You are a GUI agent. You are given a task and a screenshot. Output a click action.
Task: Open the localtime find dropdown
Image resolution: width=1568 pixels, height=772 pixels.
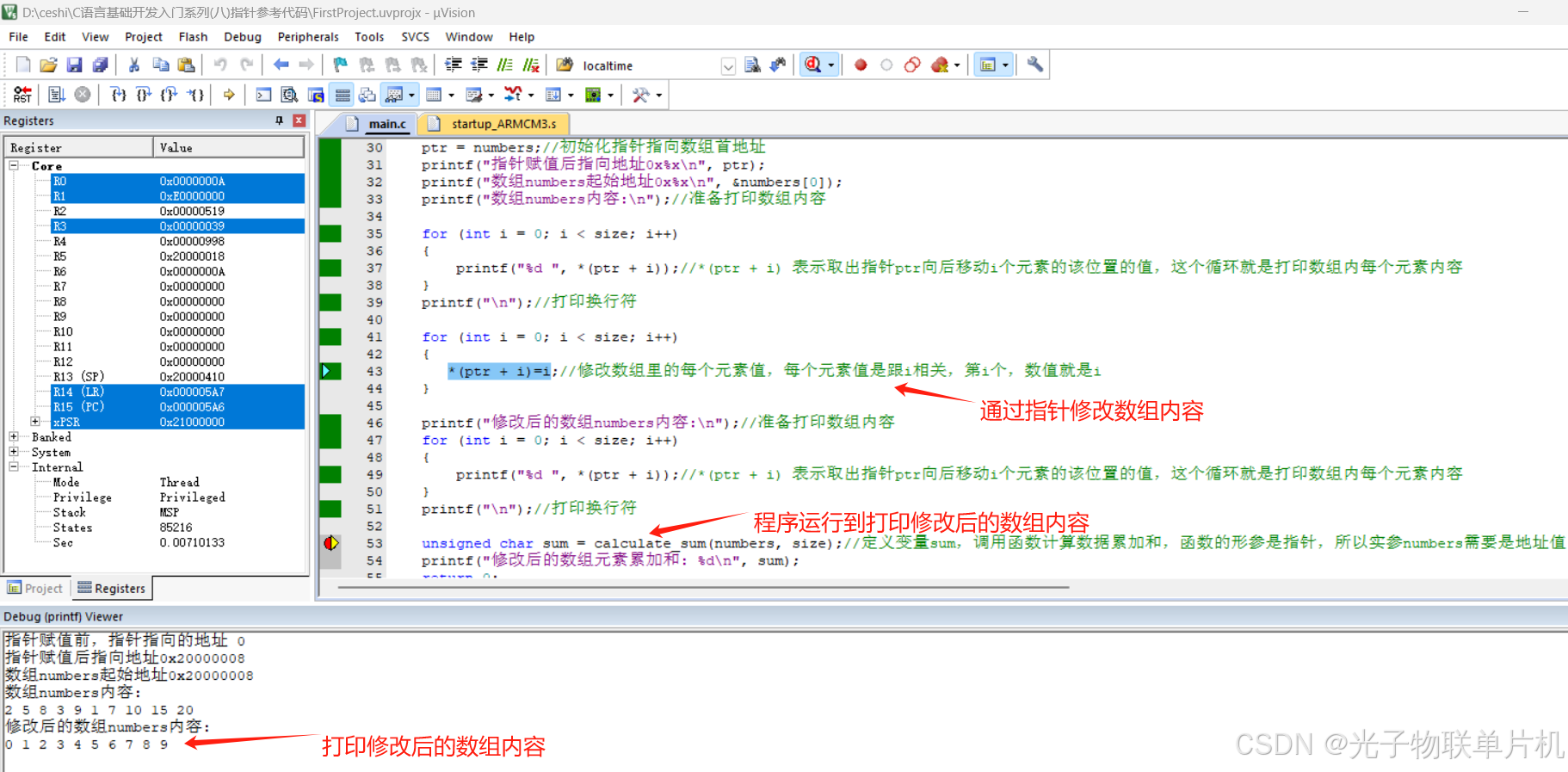(728, 65)
